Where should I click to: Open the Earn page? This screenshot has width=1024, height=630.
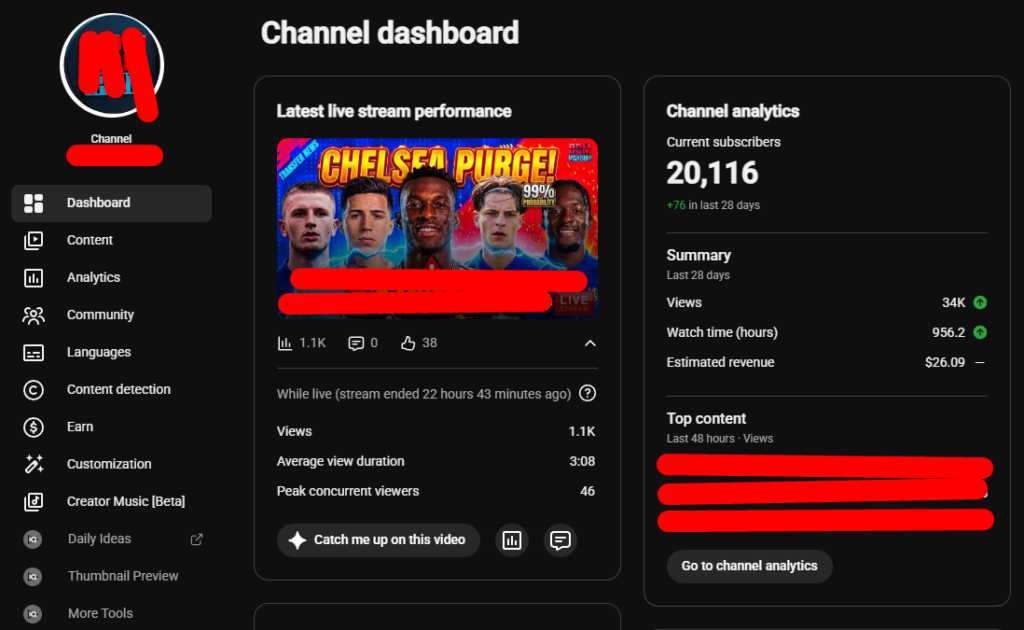pos(112,427)
